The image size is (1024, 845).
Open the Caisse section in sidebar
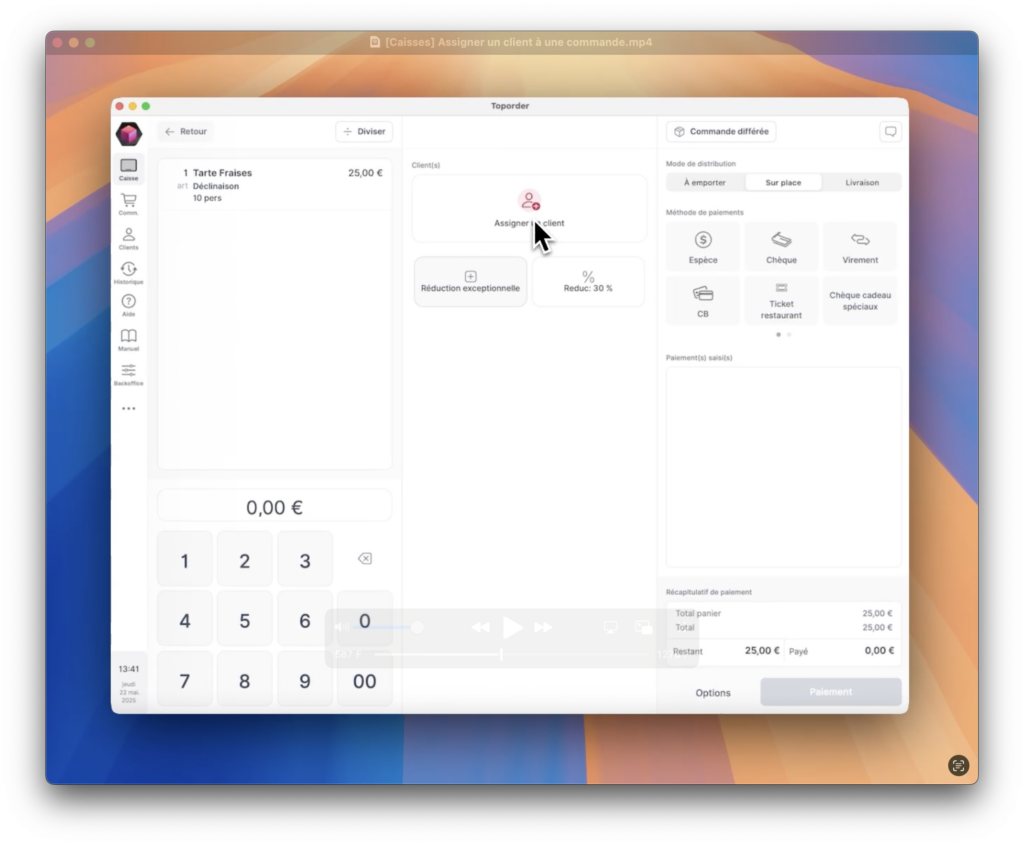click(x=128, y=169)
